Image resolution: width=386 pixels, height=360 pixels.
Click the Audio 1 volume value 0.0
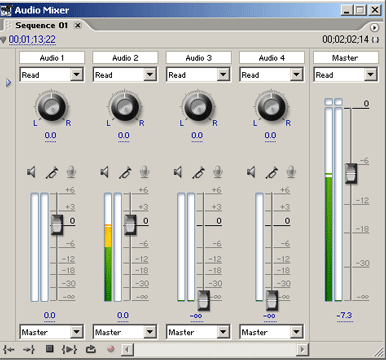point(49,315)
